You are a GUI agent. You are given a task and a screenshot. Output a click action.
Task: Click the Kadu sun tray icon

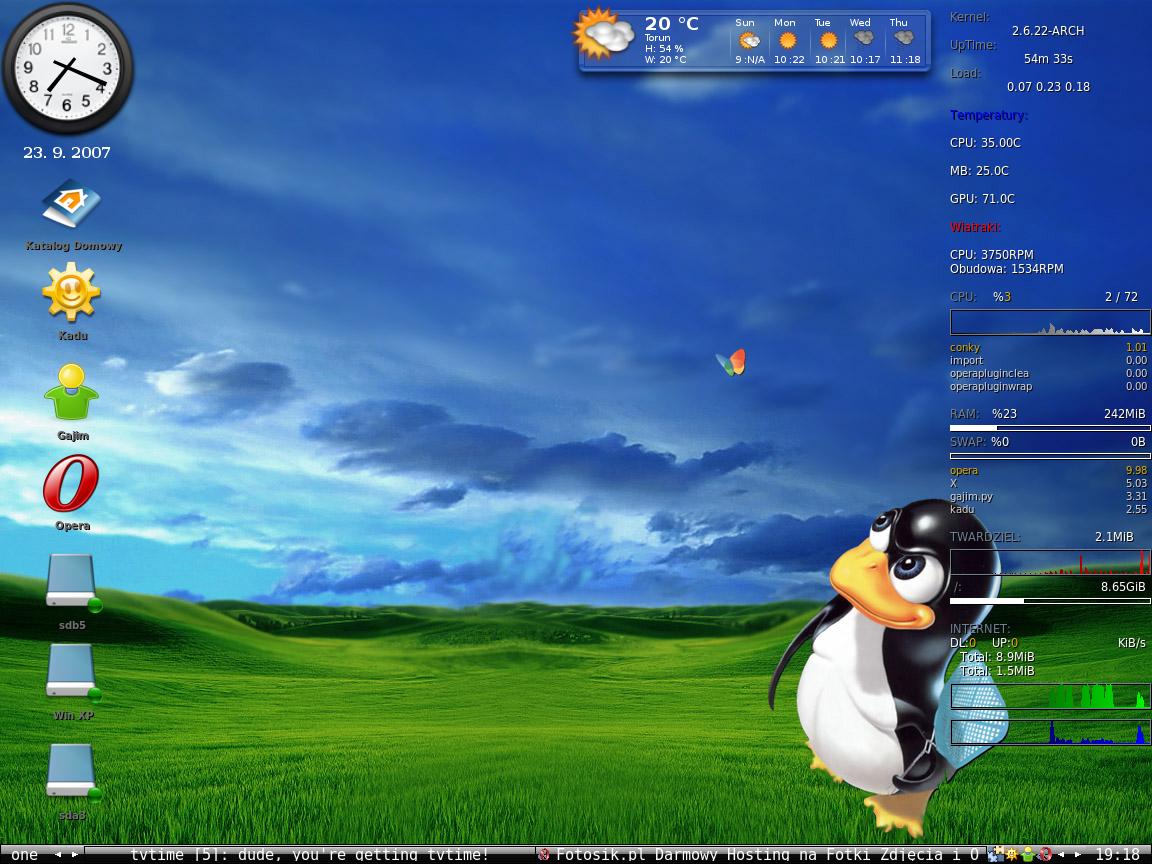pos(1011,854)
